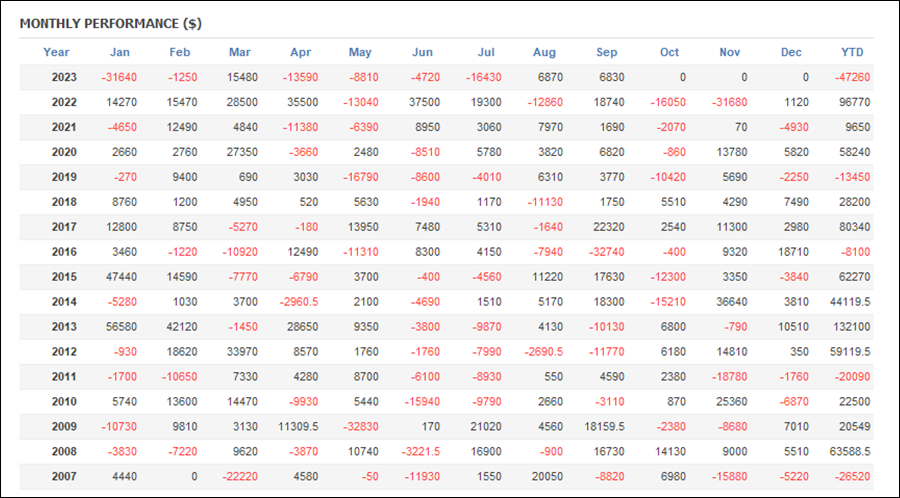Click the 2012 YTD value 59119.5
The height and width of the screenshot is (498, 900).
(x=849, y=352)
